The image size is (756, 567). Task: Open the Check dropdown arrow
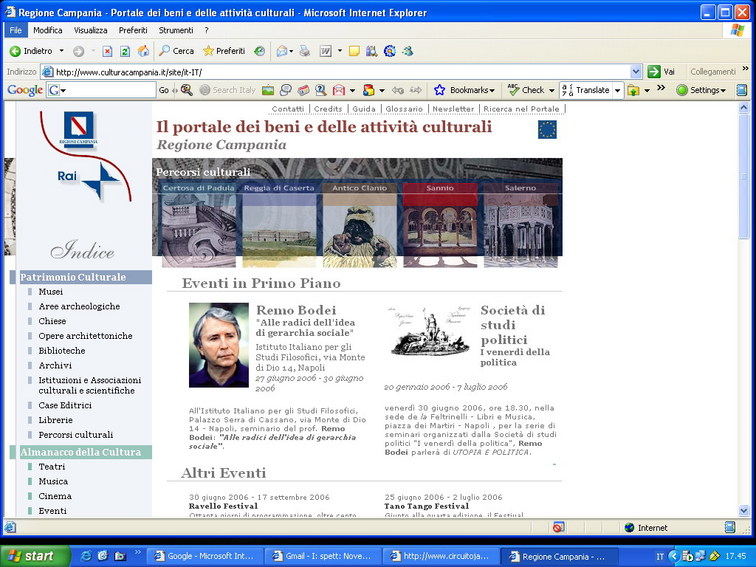[552, 90]
